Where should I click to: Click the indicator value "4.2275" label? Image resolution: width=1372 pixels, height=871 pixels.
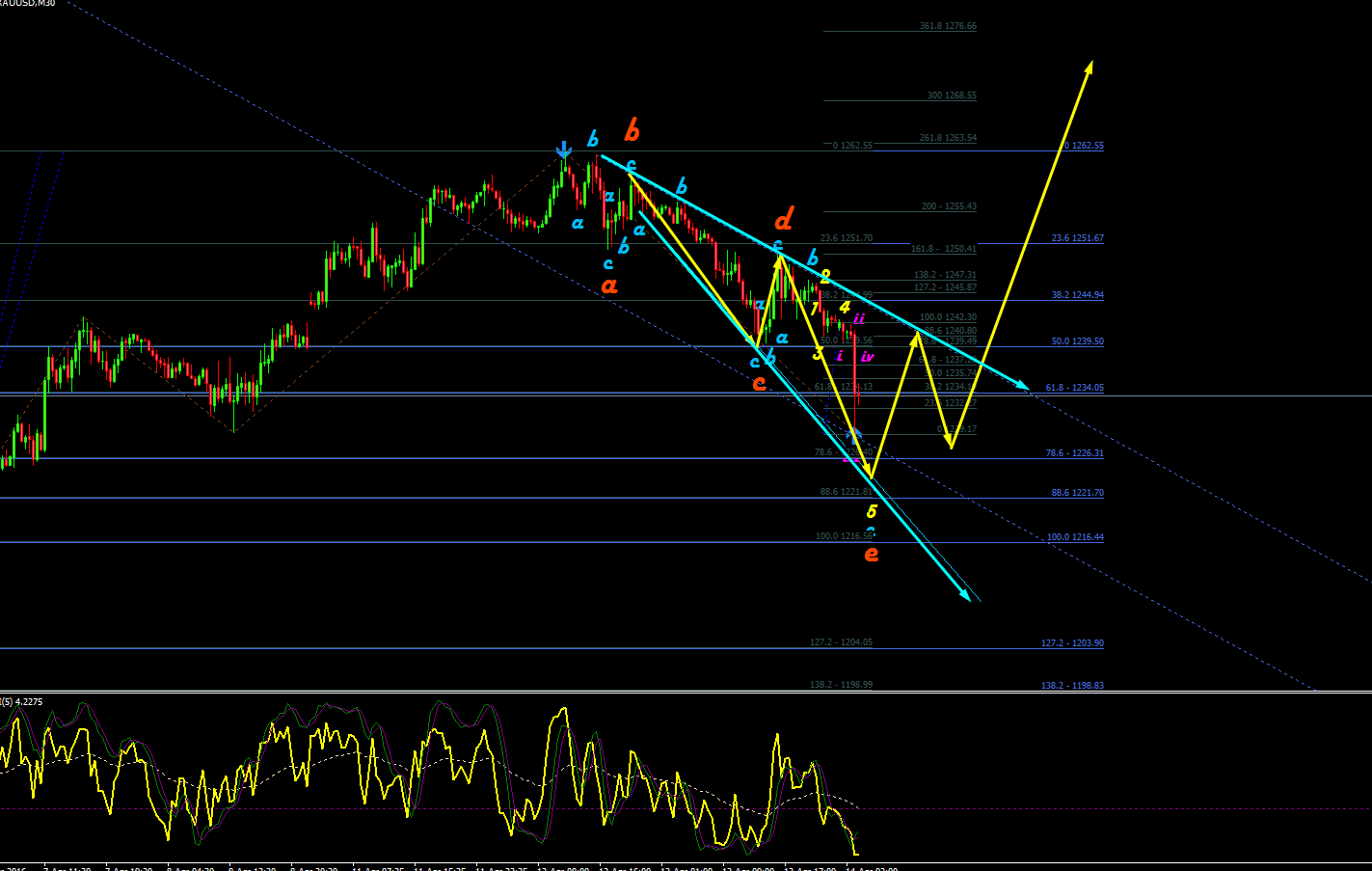click(29, 701)
